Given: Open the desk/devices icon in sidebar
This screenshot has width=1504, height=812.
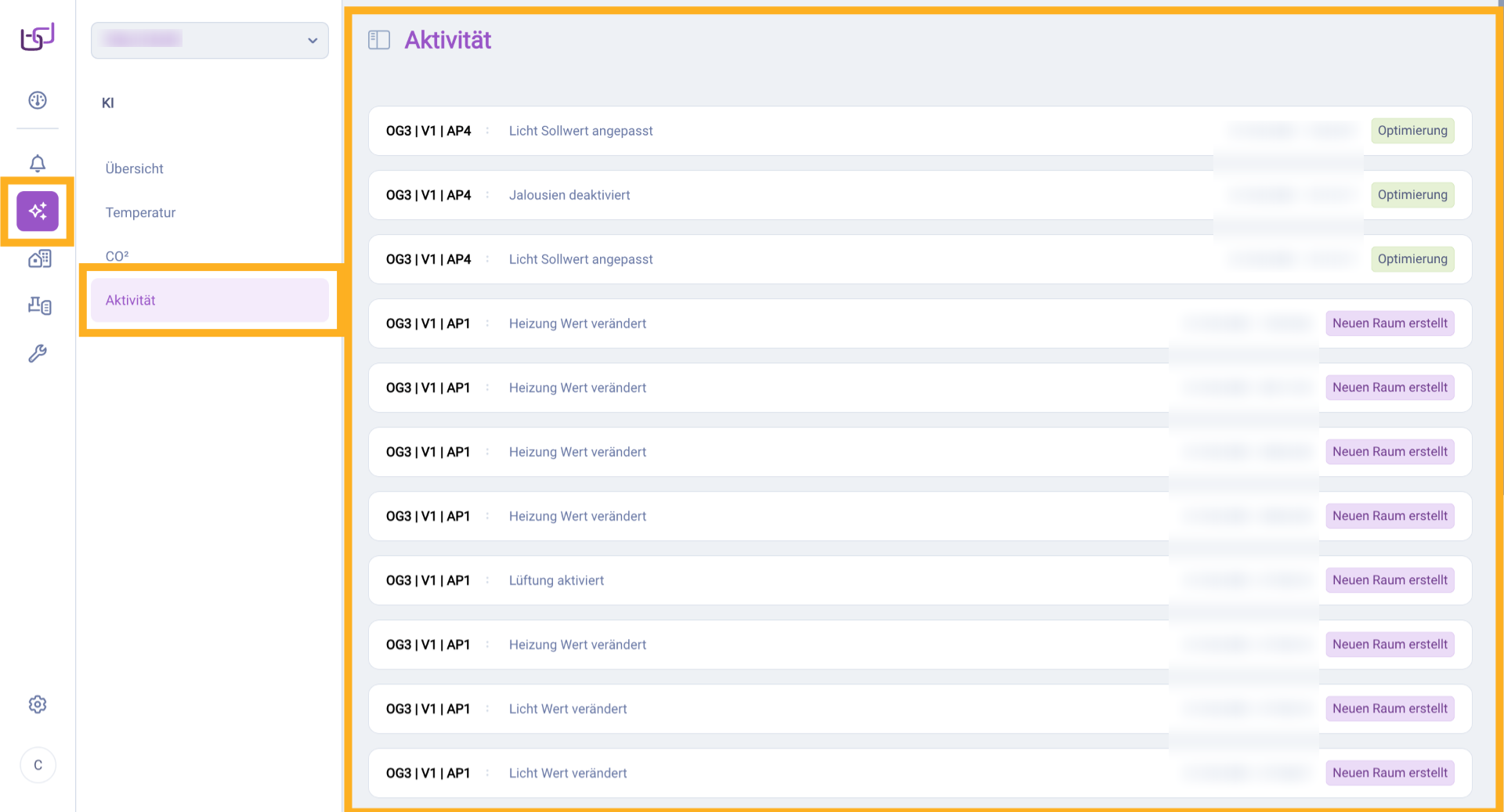Looking at the screenshot, I should (39, 305).
